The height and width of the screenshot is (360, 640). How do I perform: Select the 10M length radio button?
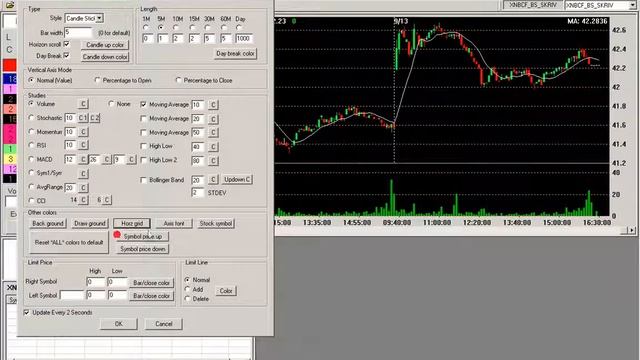point(176,28)
